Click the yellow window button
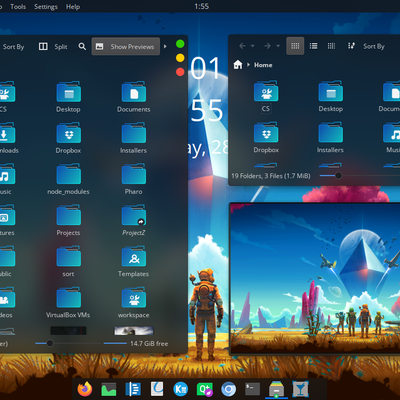The image size is (400, 400). (x=180, y=58)
